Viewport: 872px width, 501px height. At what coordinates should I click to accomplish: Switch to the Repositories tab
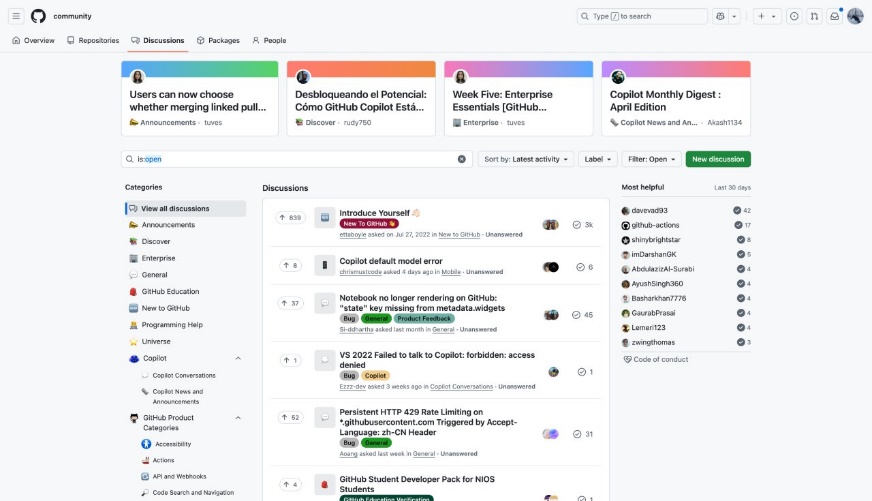click(x=93, y=41)
